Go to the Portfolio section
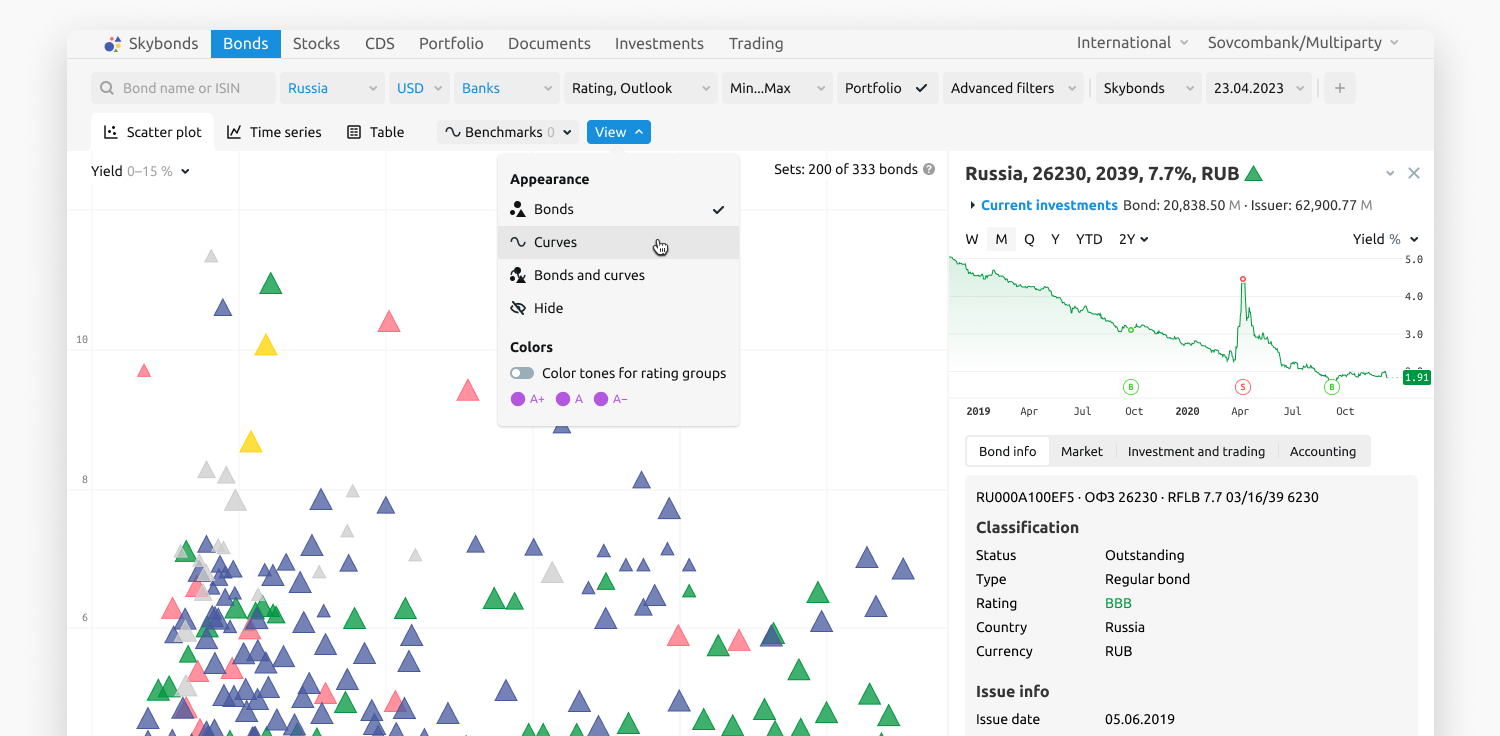Screen dimensions: 1500x736 [x=451, y=44]
